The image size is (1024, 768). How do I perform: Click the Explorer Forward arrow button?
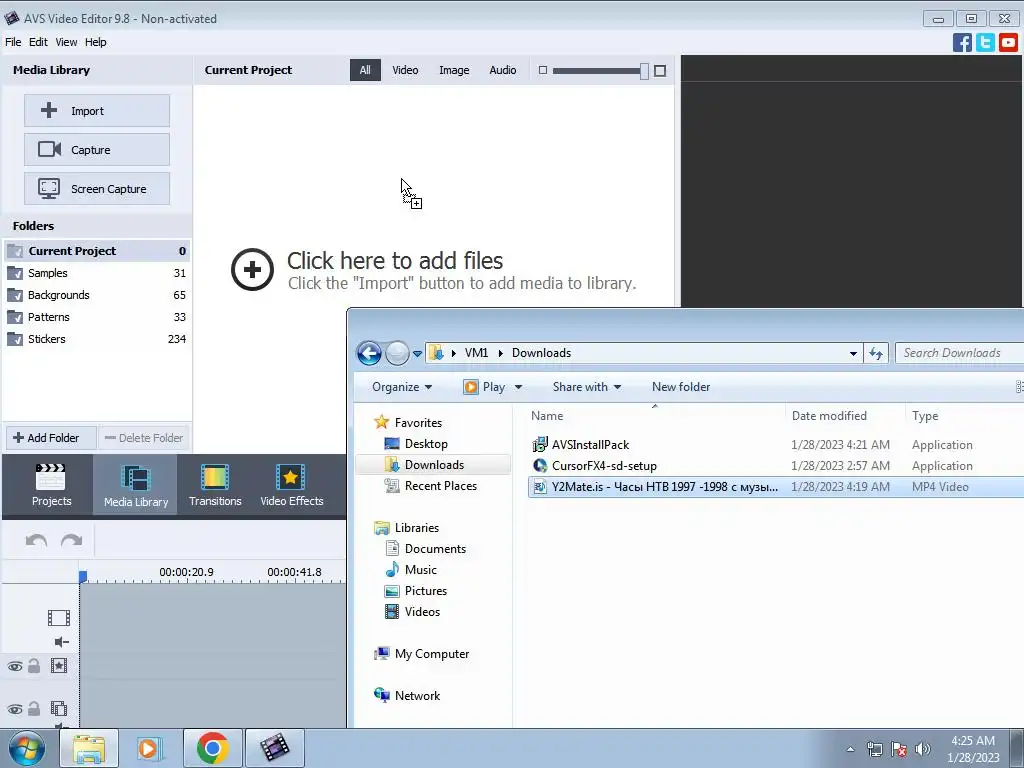[x=397, y=353]
